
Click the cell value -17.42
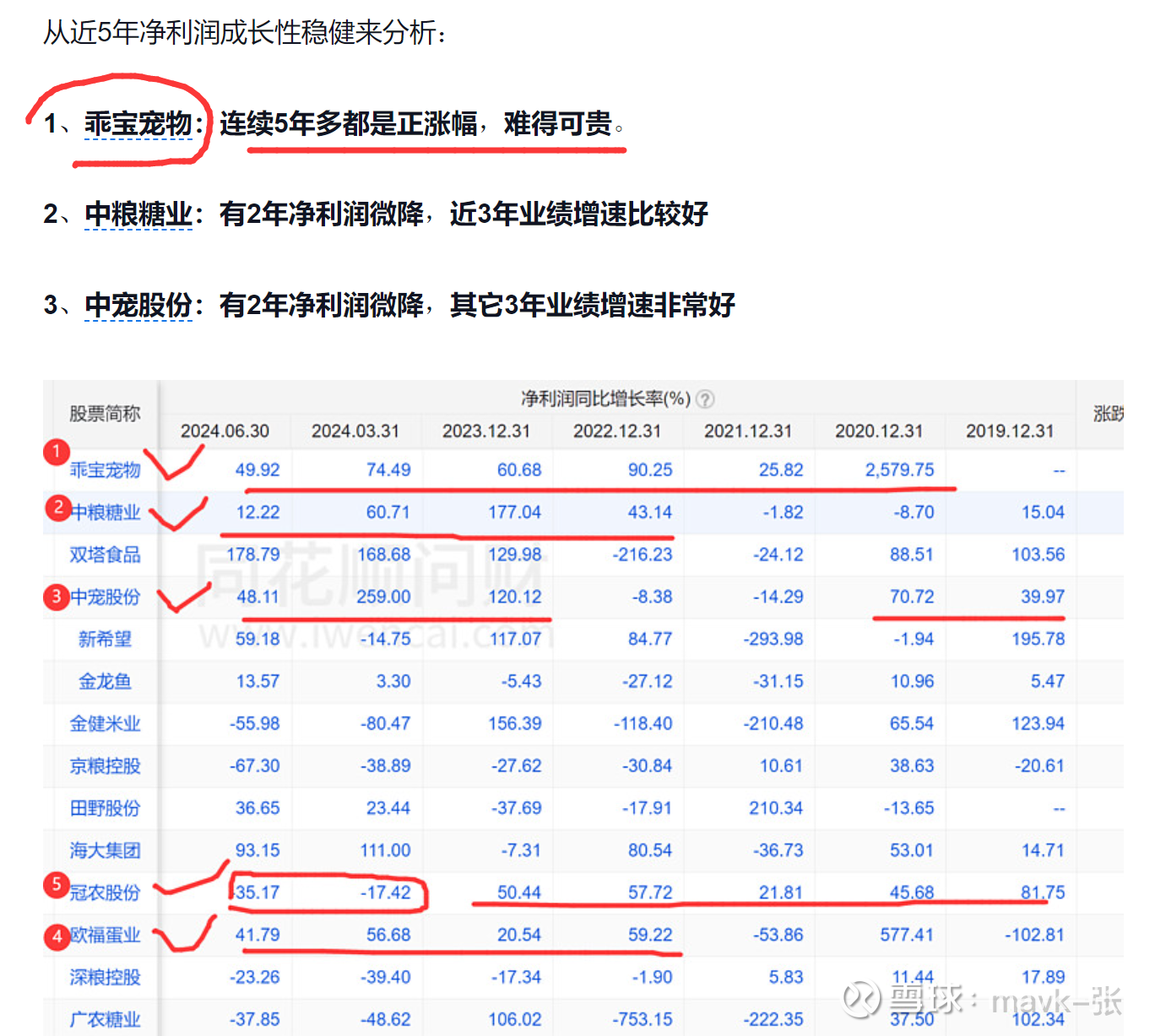(386, 892)
